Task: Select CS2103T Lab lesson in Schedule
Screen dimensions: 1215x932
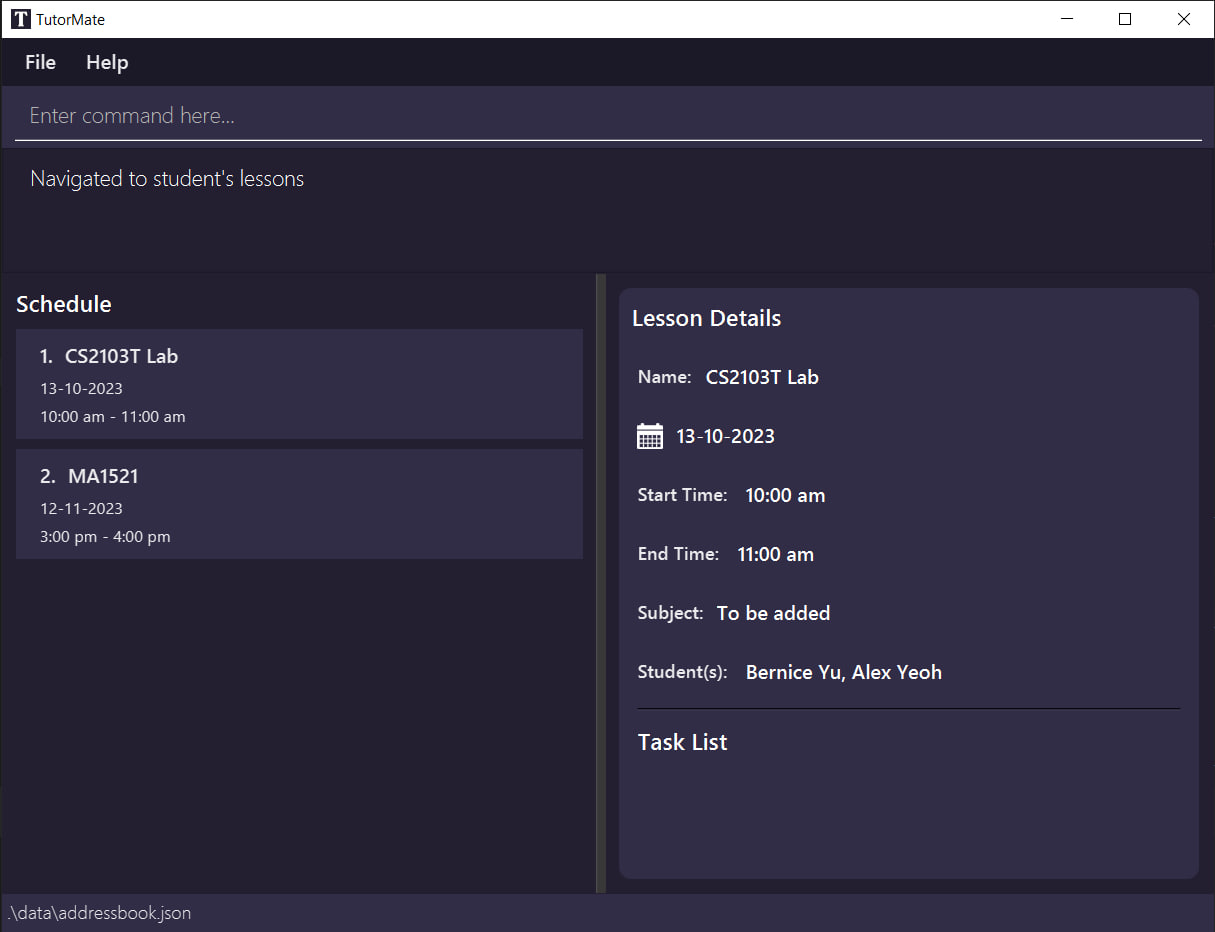Action: pos(299,384)
